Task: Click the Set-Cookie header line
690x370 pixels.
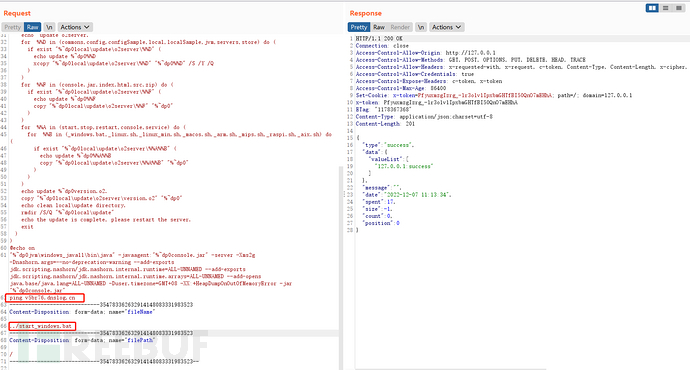Action: (x=494, y=95)
